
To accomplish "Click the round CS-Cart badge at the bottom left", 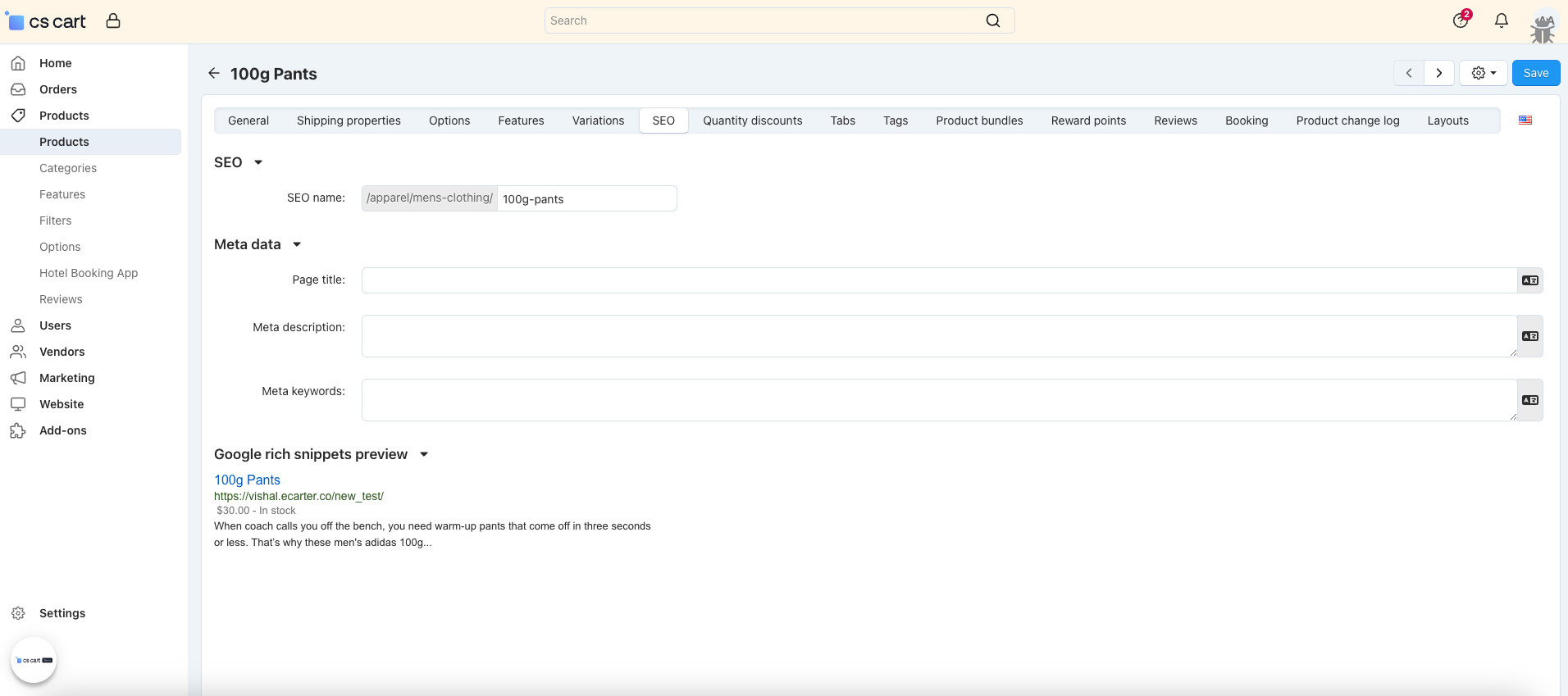I will tap(34, 660).
